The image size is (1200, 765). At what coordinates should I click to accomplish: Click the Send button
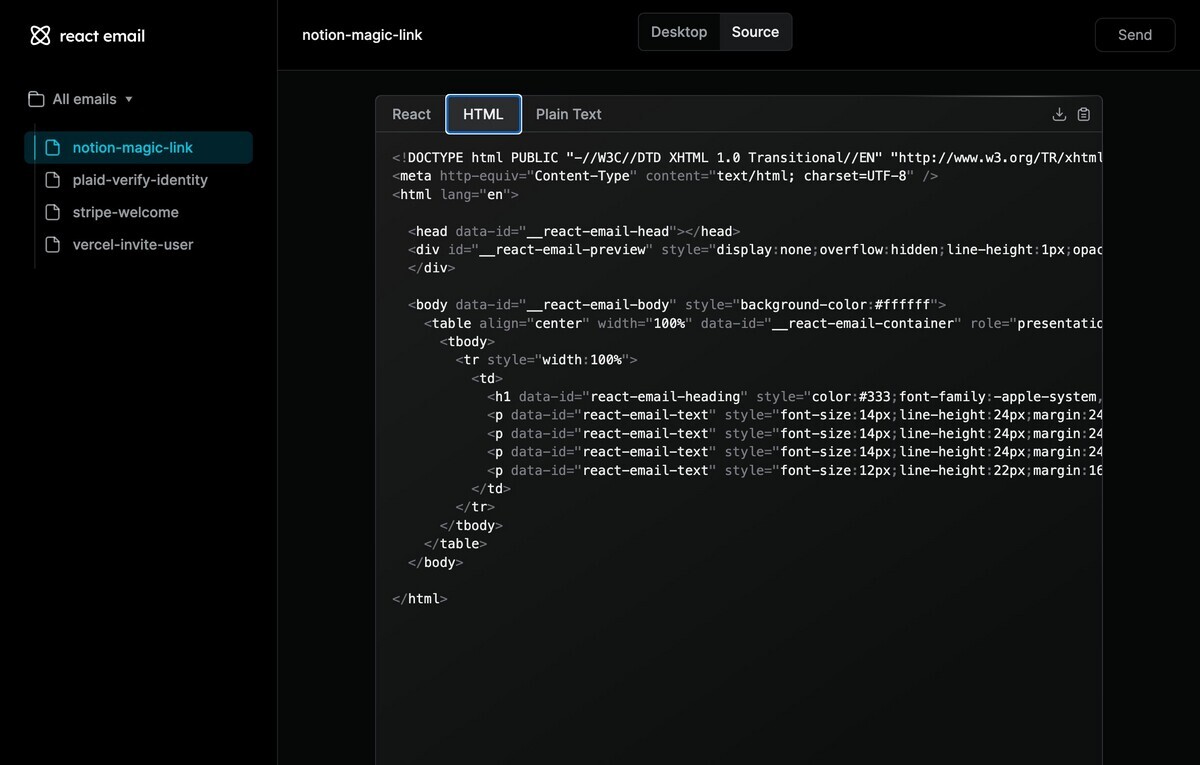click(x=1134, y=34)
